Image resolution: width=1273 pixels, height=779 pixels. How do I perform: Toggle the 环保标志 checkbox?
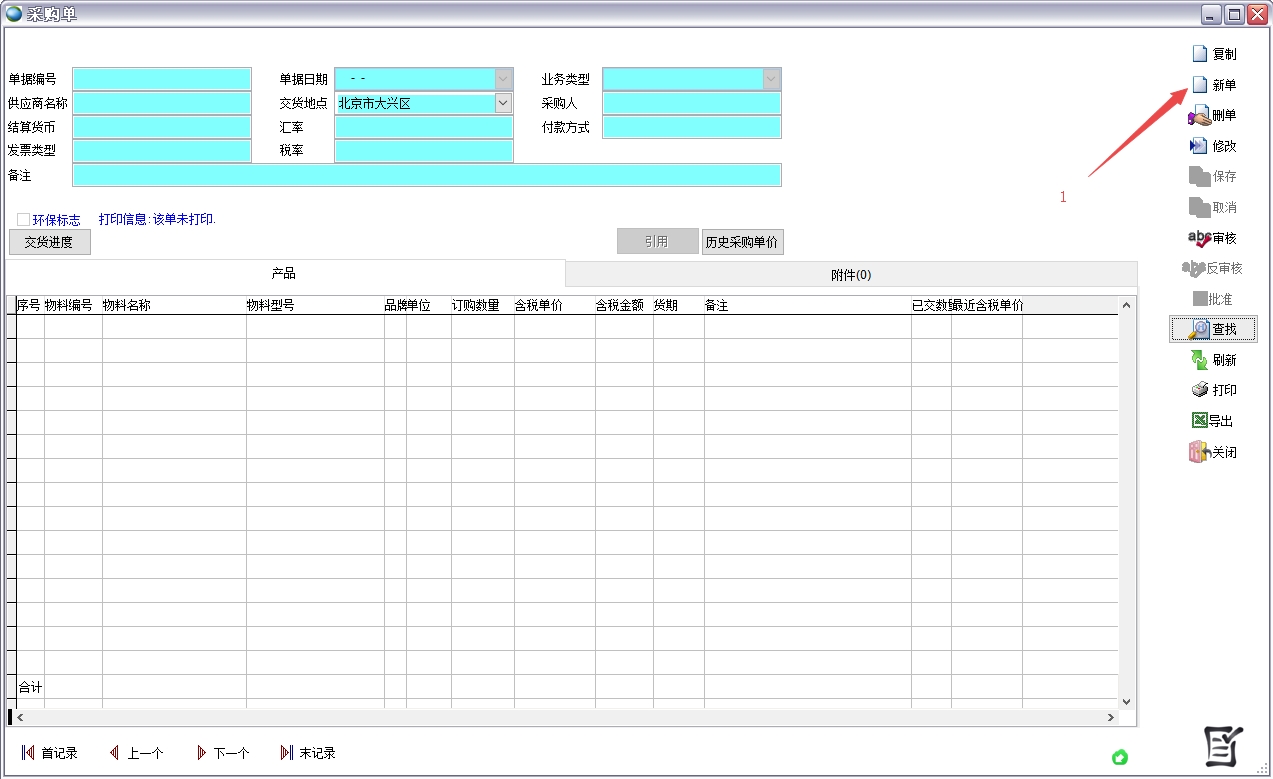tap(23, 219)
